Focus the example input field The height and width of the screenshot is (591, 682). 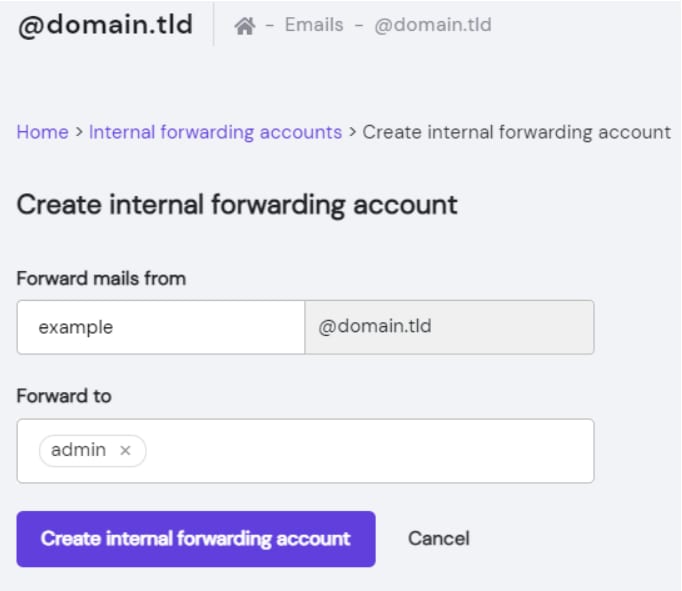tap(160, 327)
